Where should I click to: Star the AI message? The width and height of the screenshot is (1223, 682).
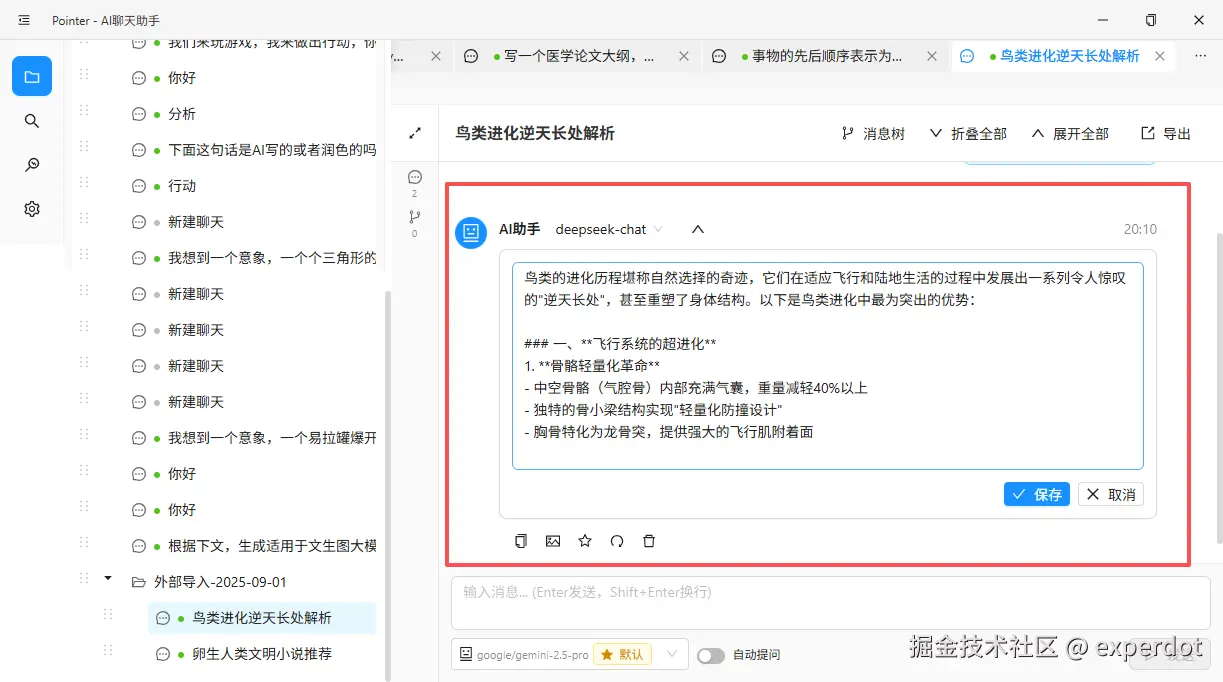[585, 541]
